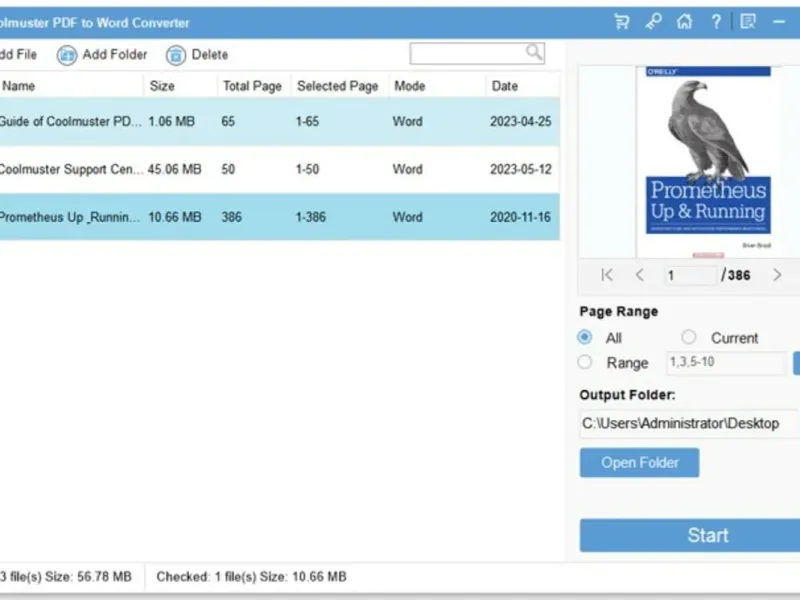Click the date cell 2023-05-12
The height and width of the screenshot is (600, 800).
click(x=521, y=169)
